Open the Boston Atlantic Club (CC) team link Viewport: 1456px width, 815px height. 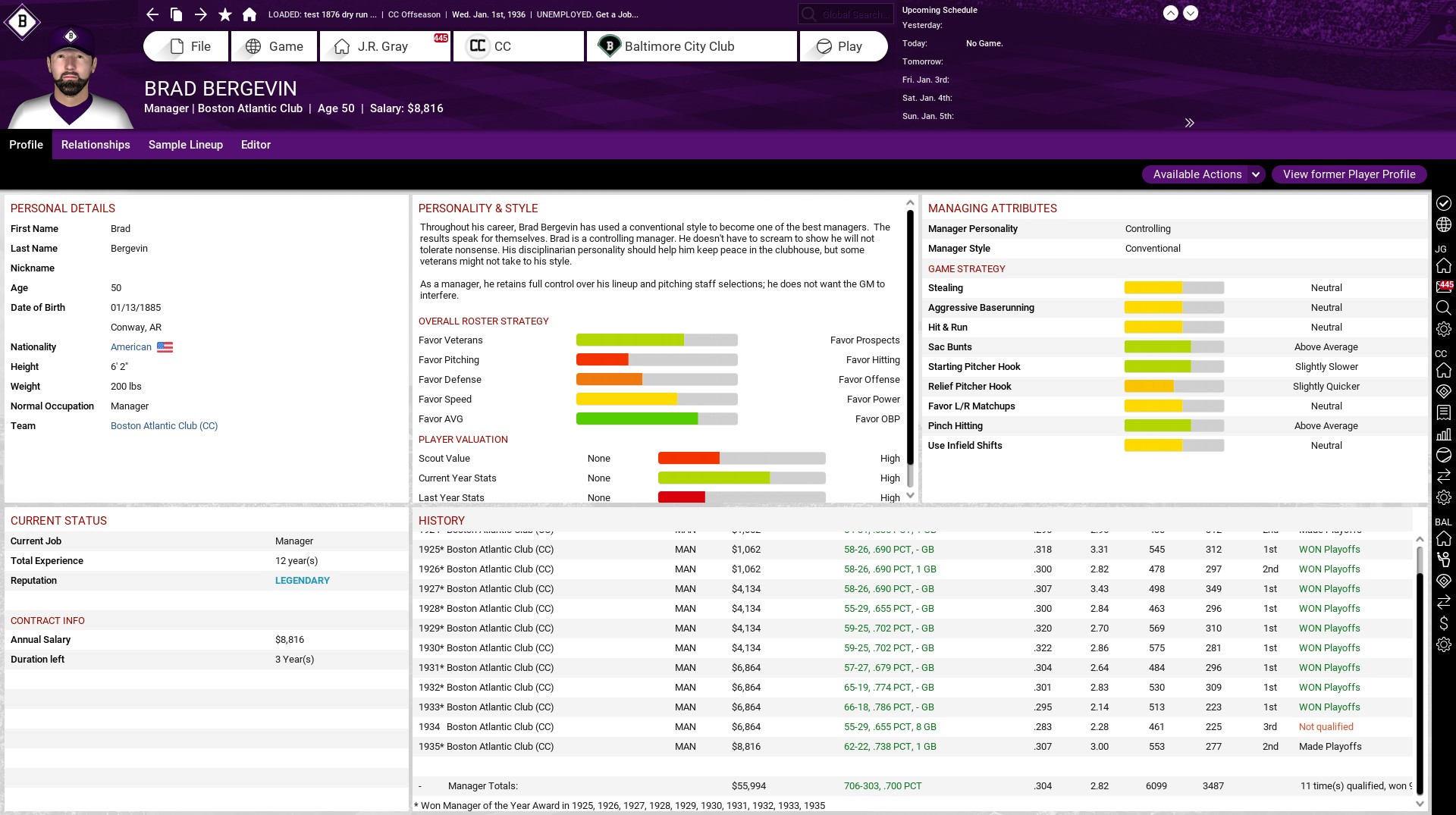(164, 426)
